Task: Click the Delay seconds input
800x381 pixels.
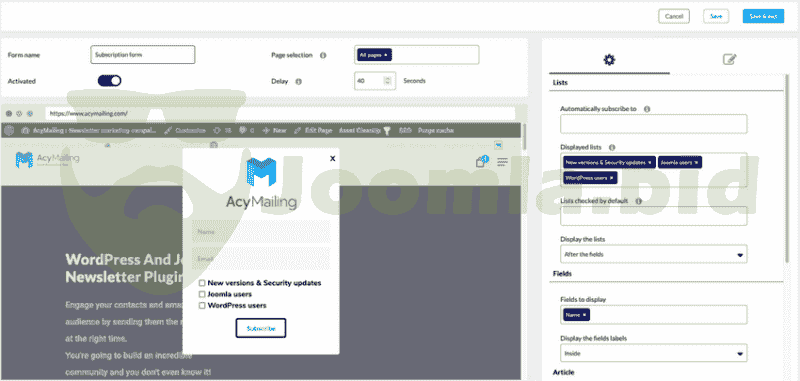Action: (x=374, y=81)
